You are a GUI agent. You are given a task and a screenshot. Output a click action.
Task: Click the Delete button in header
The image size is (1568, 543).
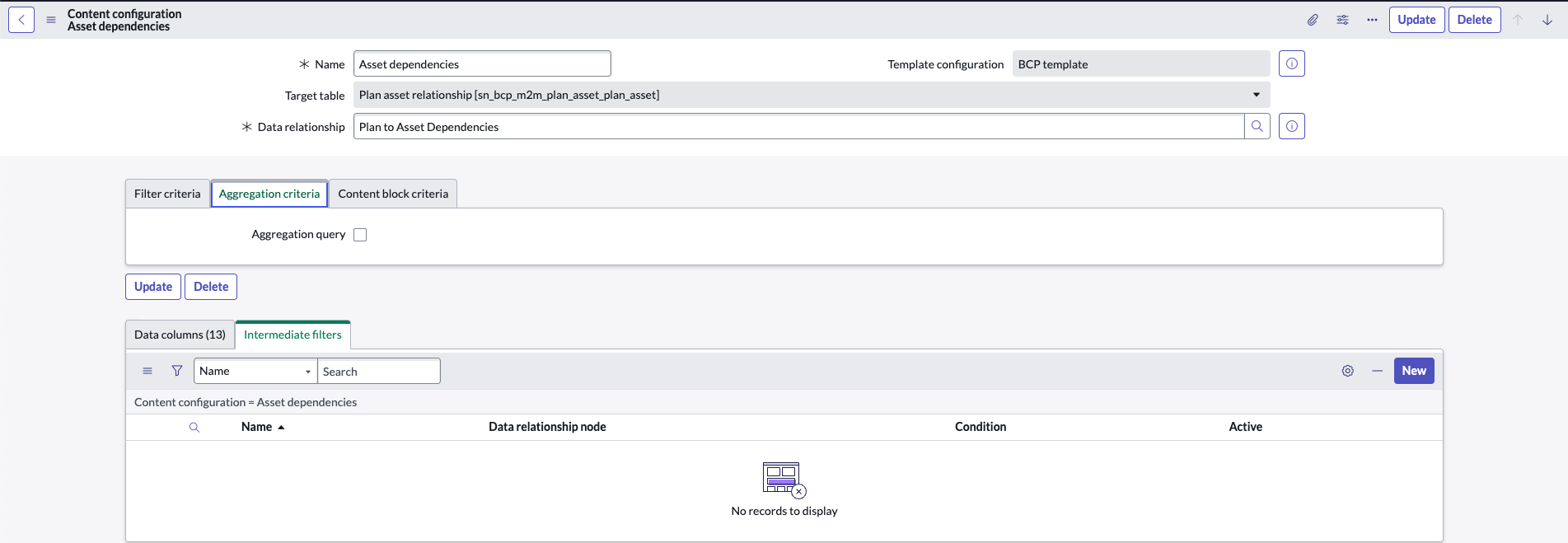[1475, 20]
